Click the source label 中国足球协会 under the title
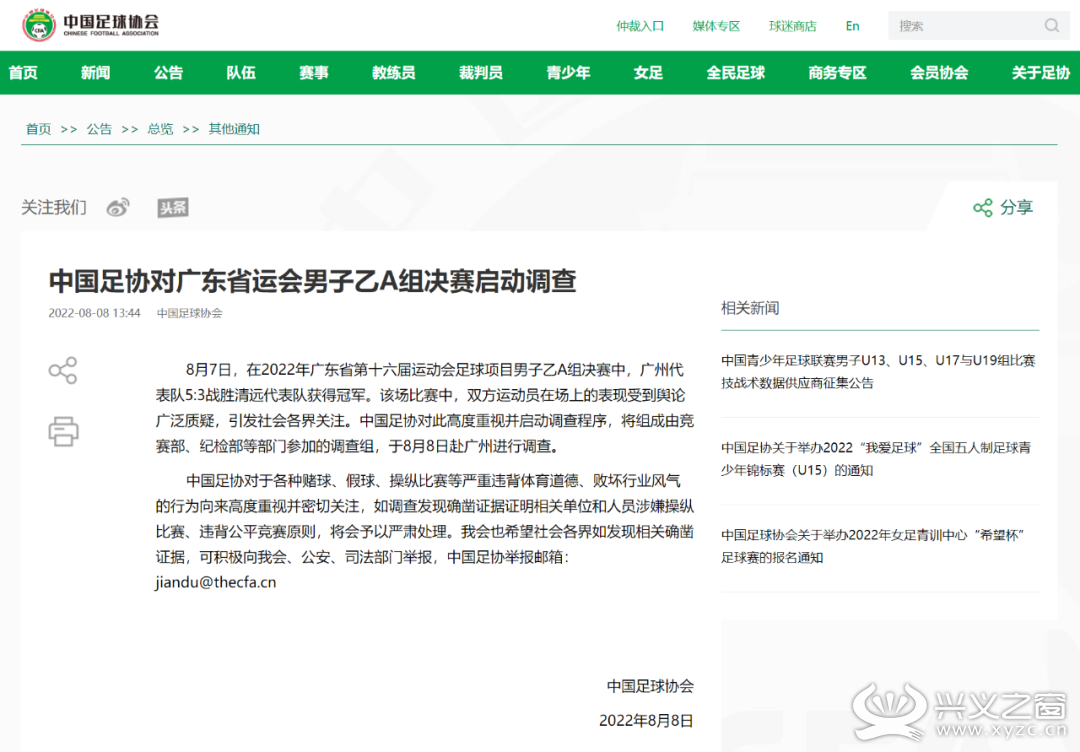This screenshot has height=752, width=1080. [189, 313]
